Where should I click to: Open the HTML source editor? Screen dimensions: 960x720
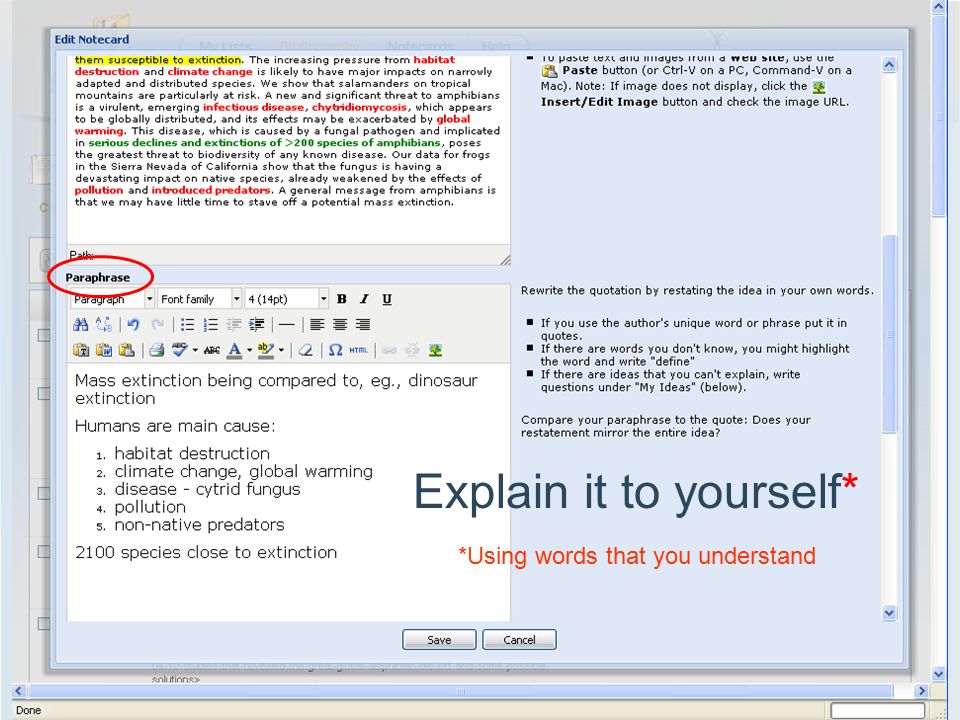(358, 350)
